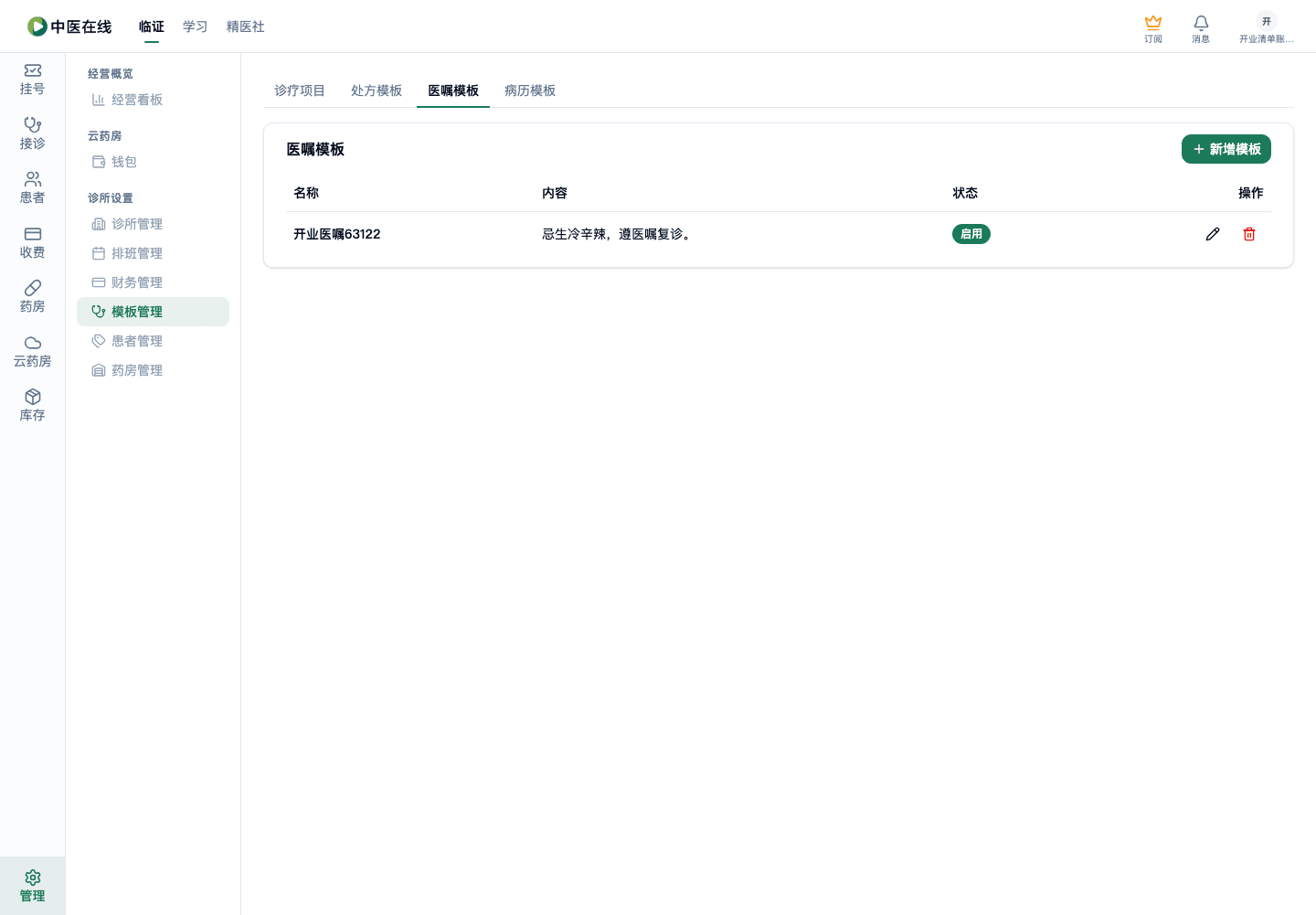Image resolution: width=1316 pixels, height=915 pixels.
Task: Switch to the 精医社 top navigation tab
Action: point(246,27)
